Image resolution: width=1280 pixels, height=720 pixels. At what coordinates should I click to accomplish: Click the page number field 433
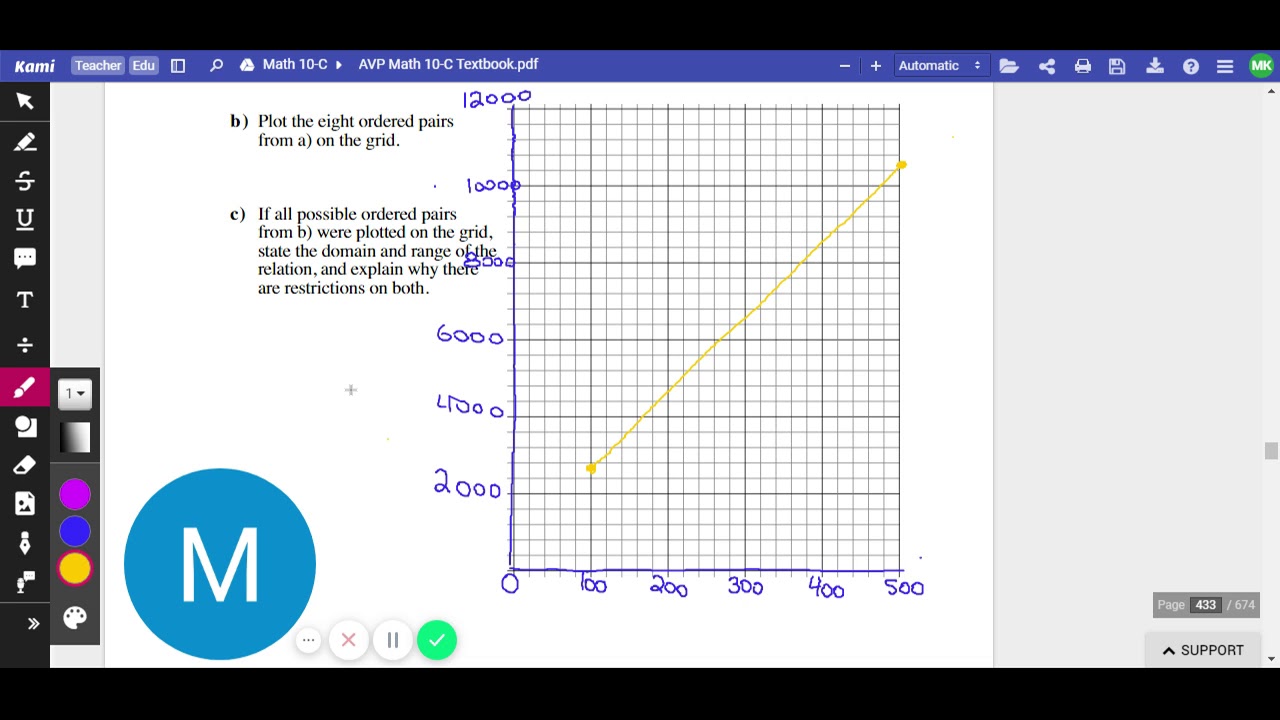[x=1205, y=605]
